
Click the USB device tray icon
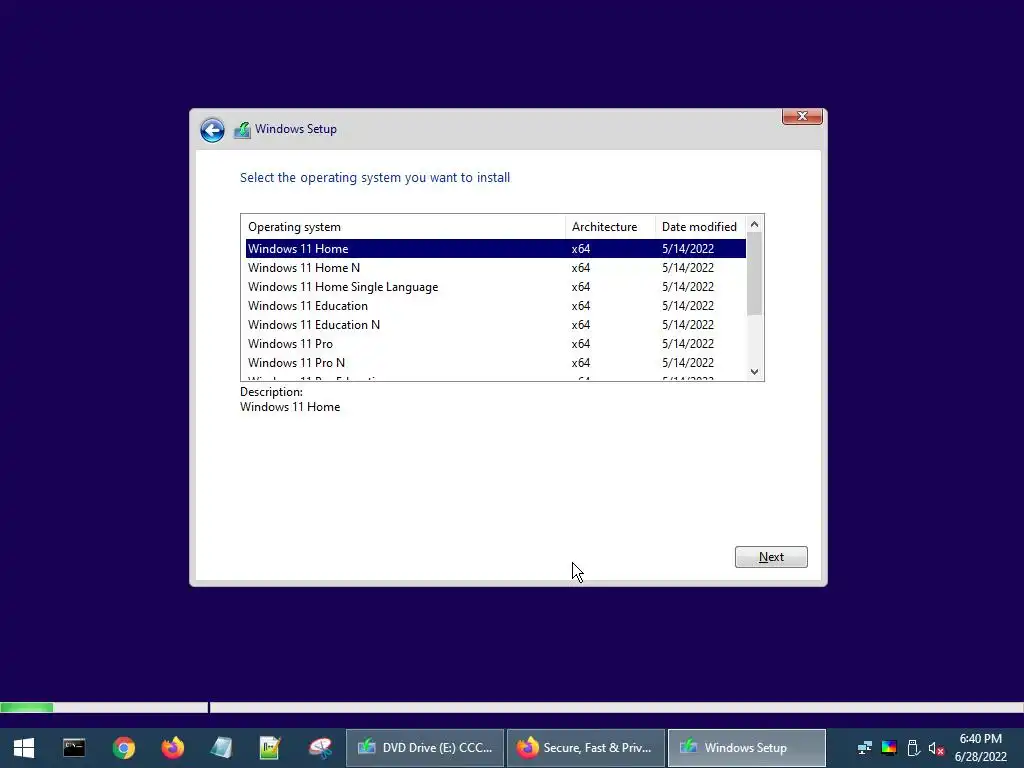[x=914, y=748]
